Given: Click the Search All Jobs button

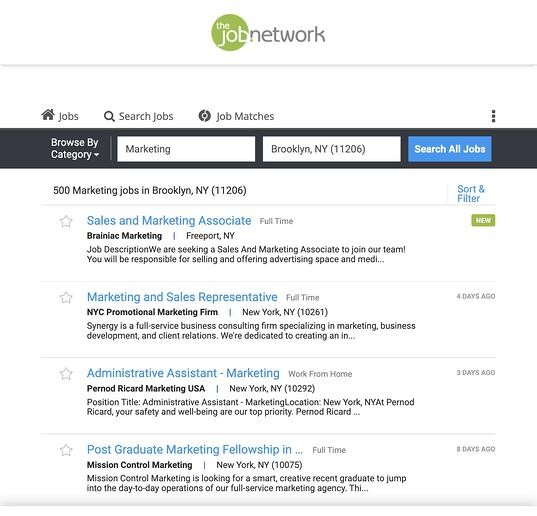Looking at the screenshot, I should 449,149.
